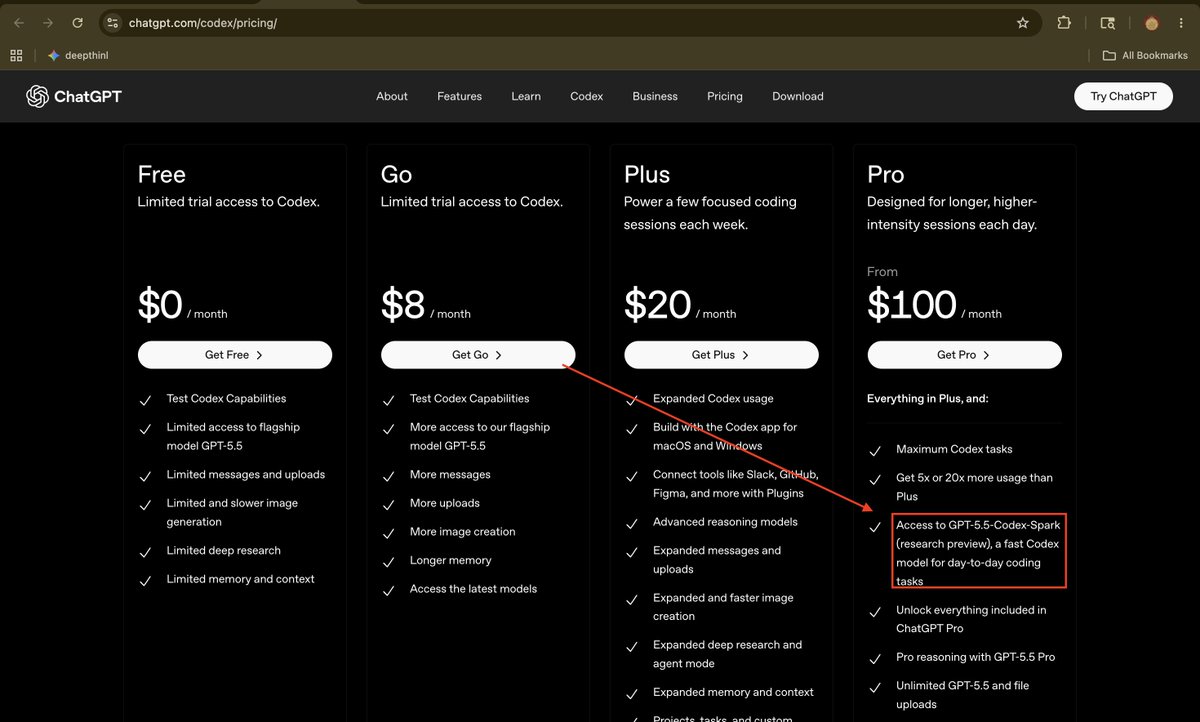Open the apps grid in bookmarks bar

16,55
